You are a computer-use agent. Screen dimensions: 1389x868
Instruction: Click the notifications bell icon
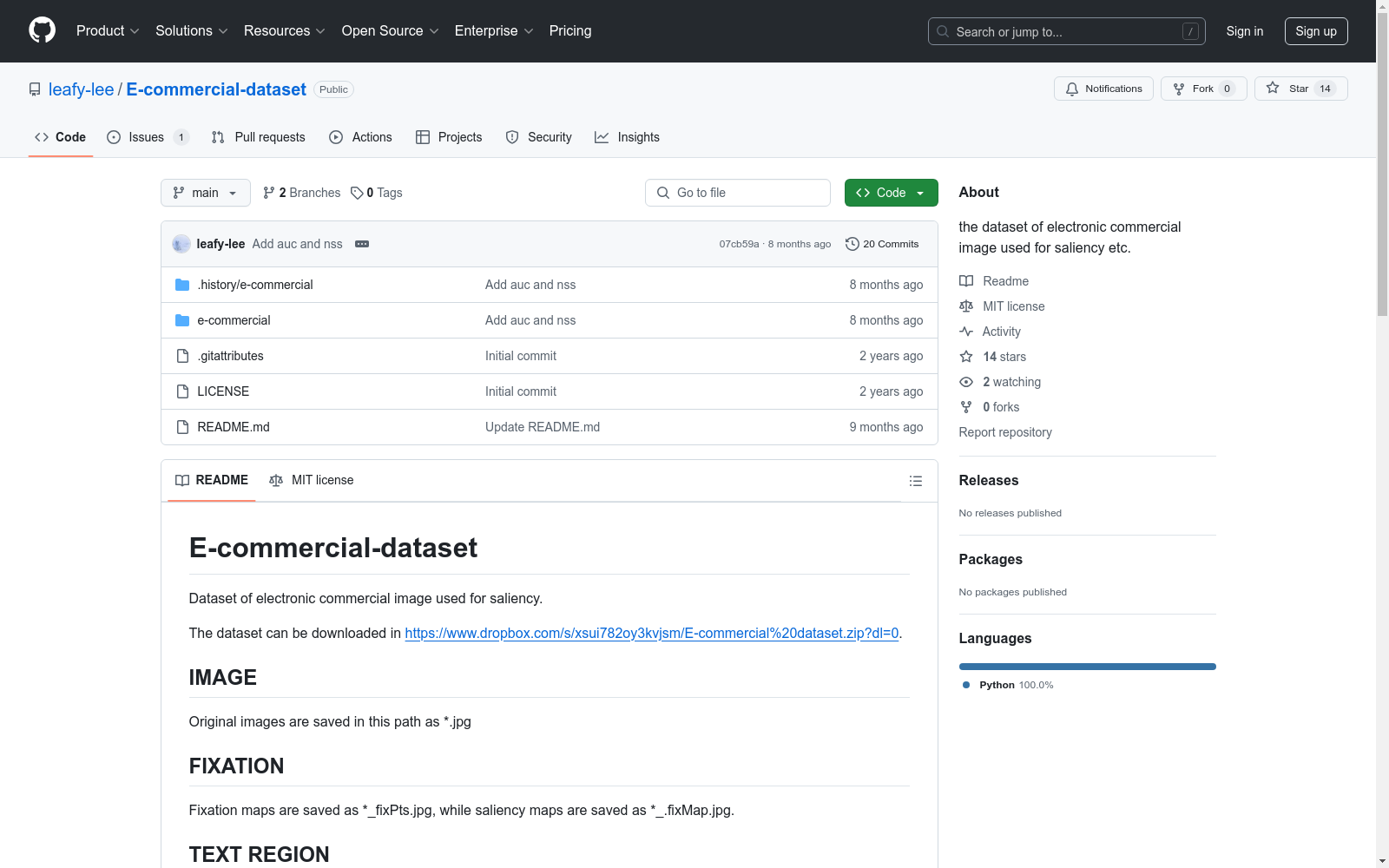tap(1072, 89)
